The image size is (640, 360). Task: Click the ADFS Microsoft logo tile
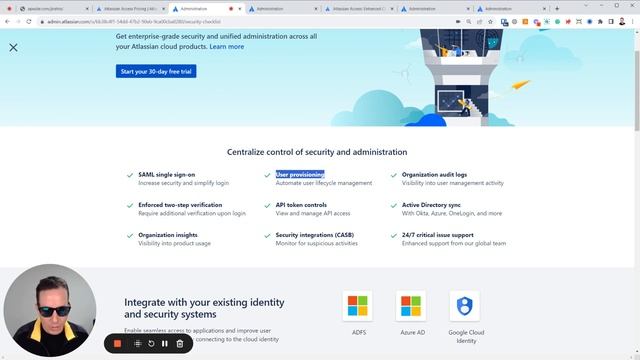(x=358, y=306)
